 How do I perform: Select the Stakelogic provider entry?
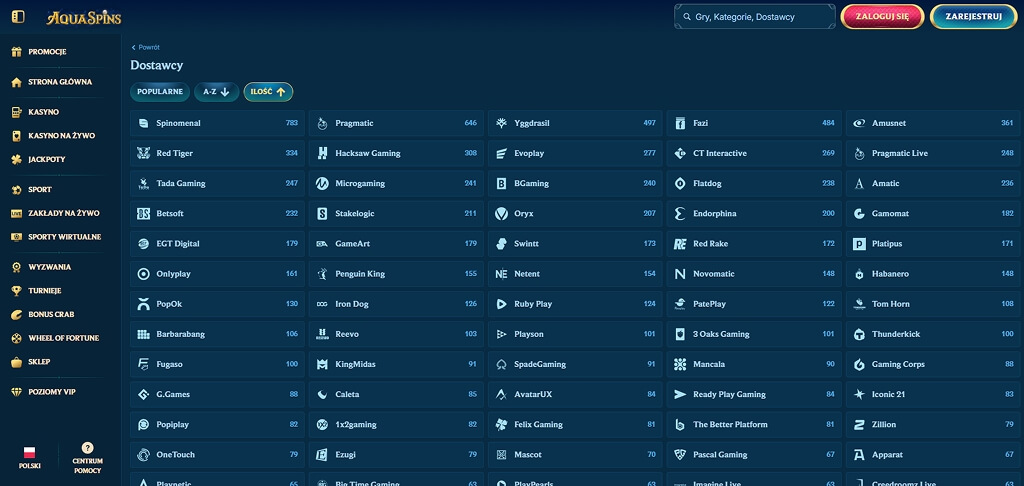(x=396, y=214)
